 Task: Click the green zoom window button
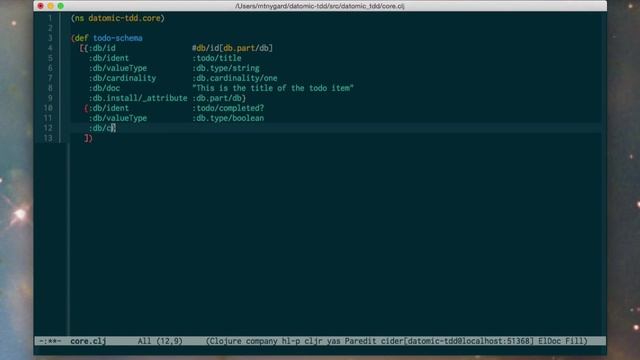click(x=60, y=6)
